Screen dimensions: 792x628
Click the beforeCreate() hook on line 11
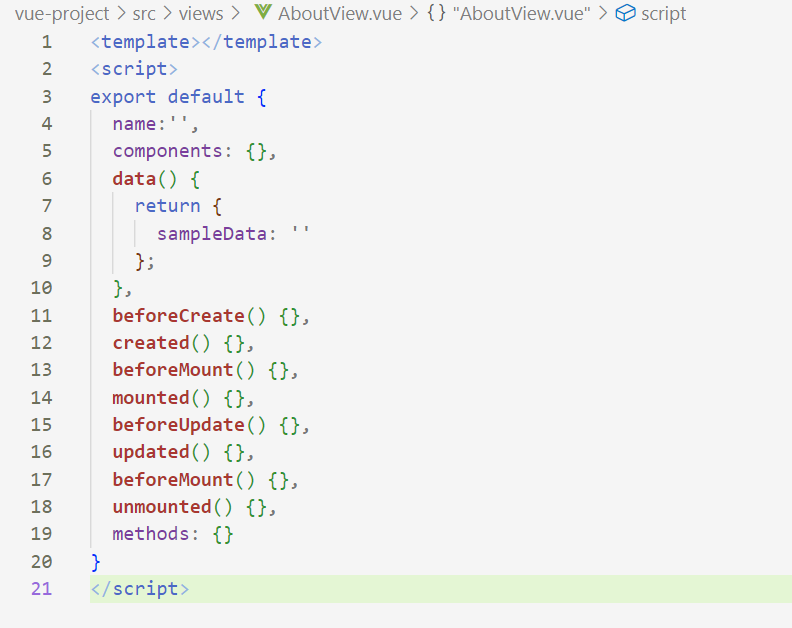coord(189,316)
